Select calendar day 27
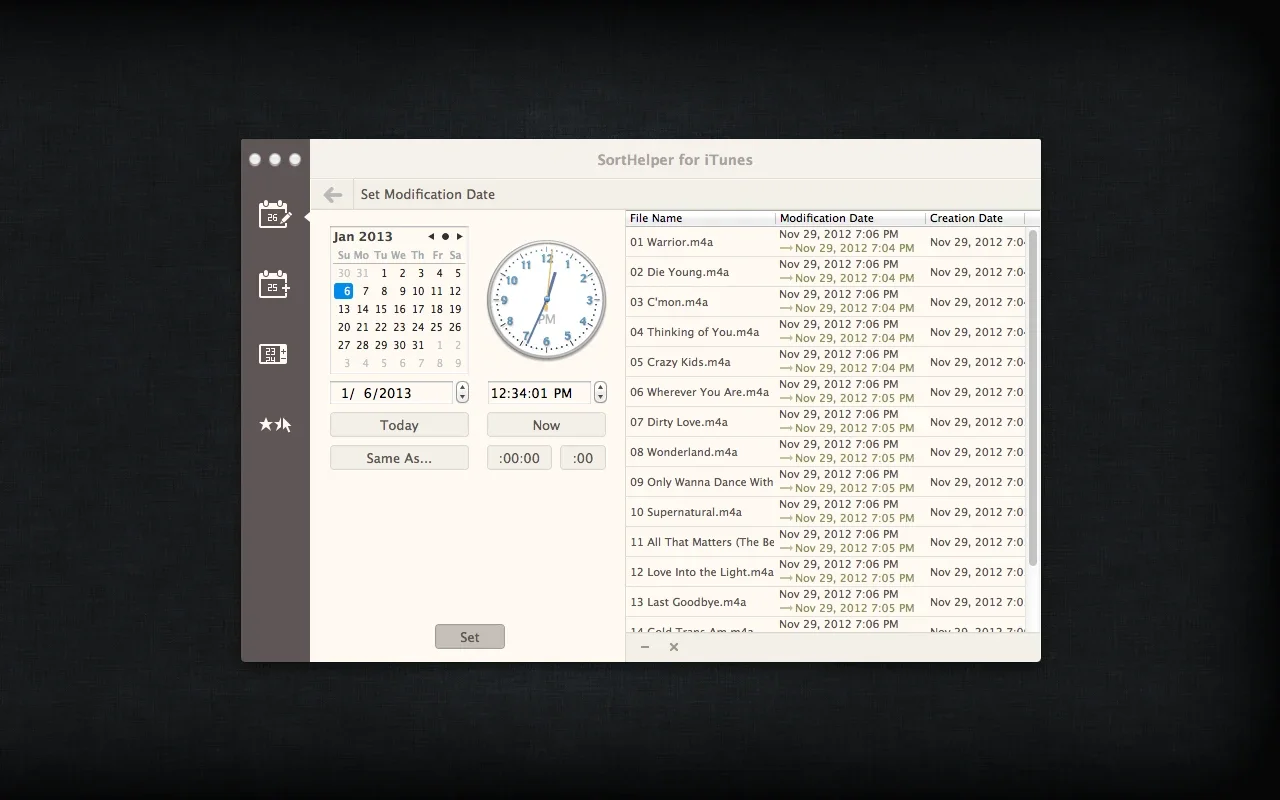The width and height of the screenshot is (1280, 800). point(344,345)
